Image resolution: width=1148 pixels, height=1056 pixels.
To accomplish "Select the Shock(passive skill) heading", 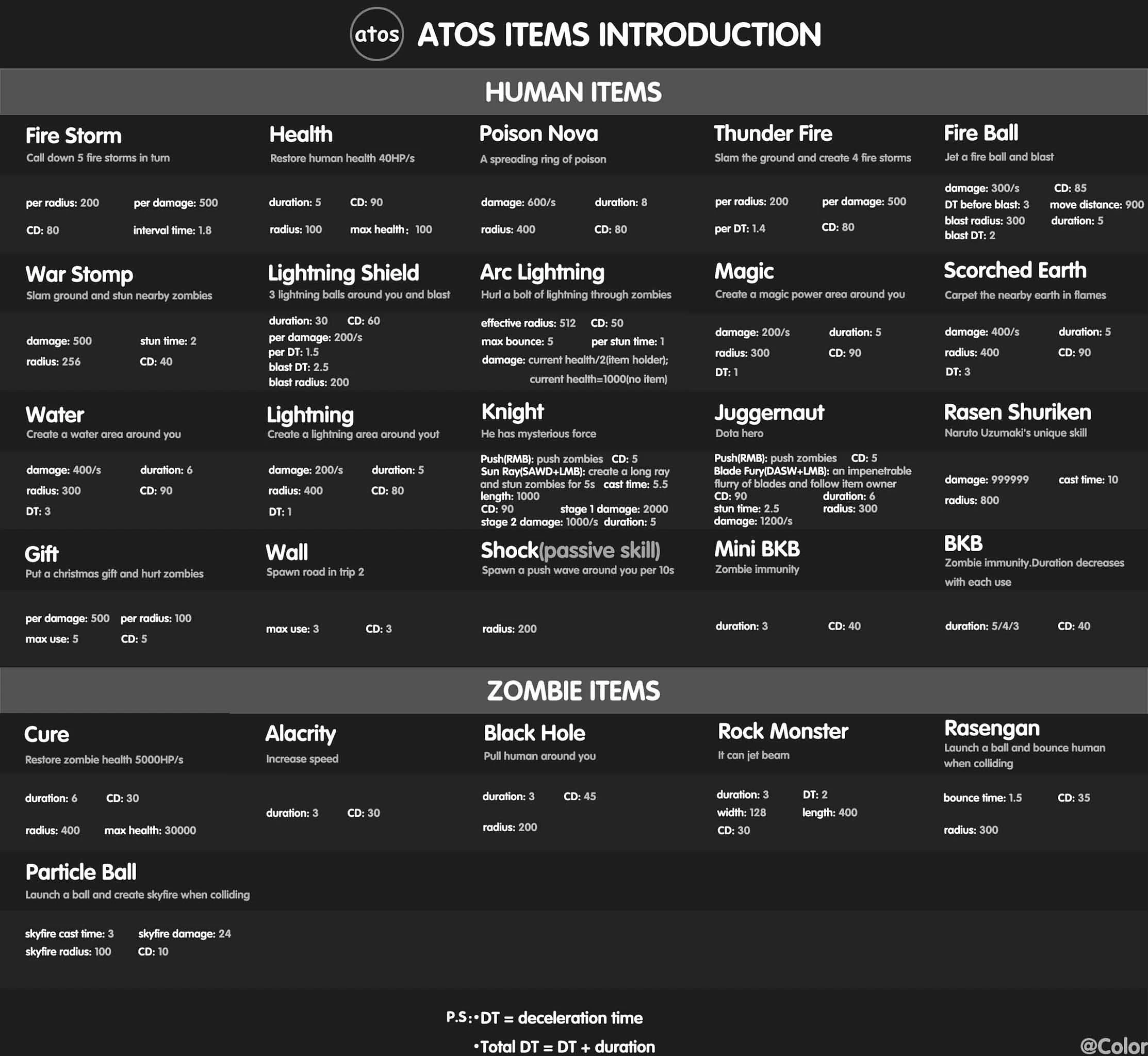I will tap(570, 550).
